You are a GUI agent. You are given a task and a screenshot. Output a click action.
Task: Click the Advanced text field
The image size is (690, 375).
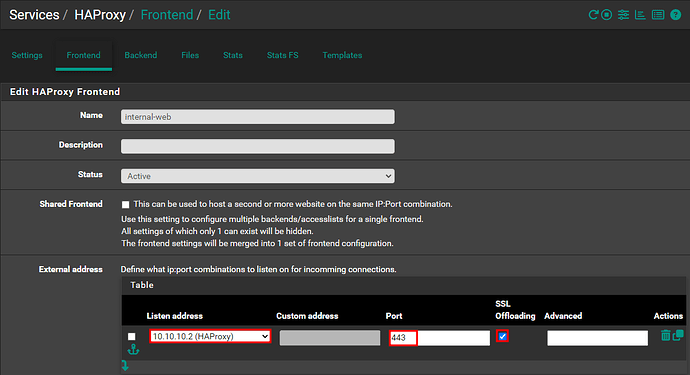(x=598, y=338)
